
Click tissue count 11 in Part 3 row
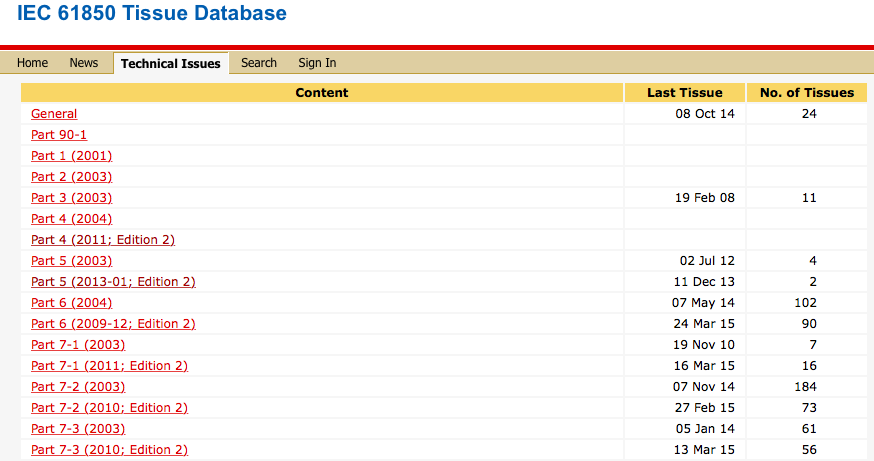[809, 198]
